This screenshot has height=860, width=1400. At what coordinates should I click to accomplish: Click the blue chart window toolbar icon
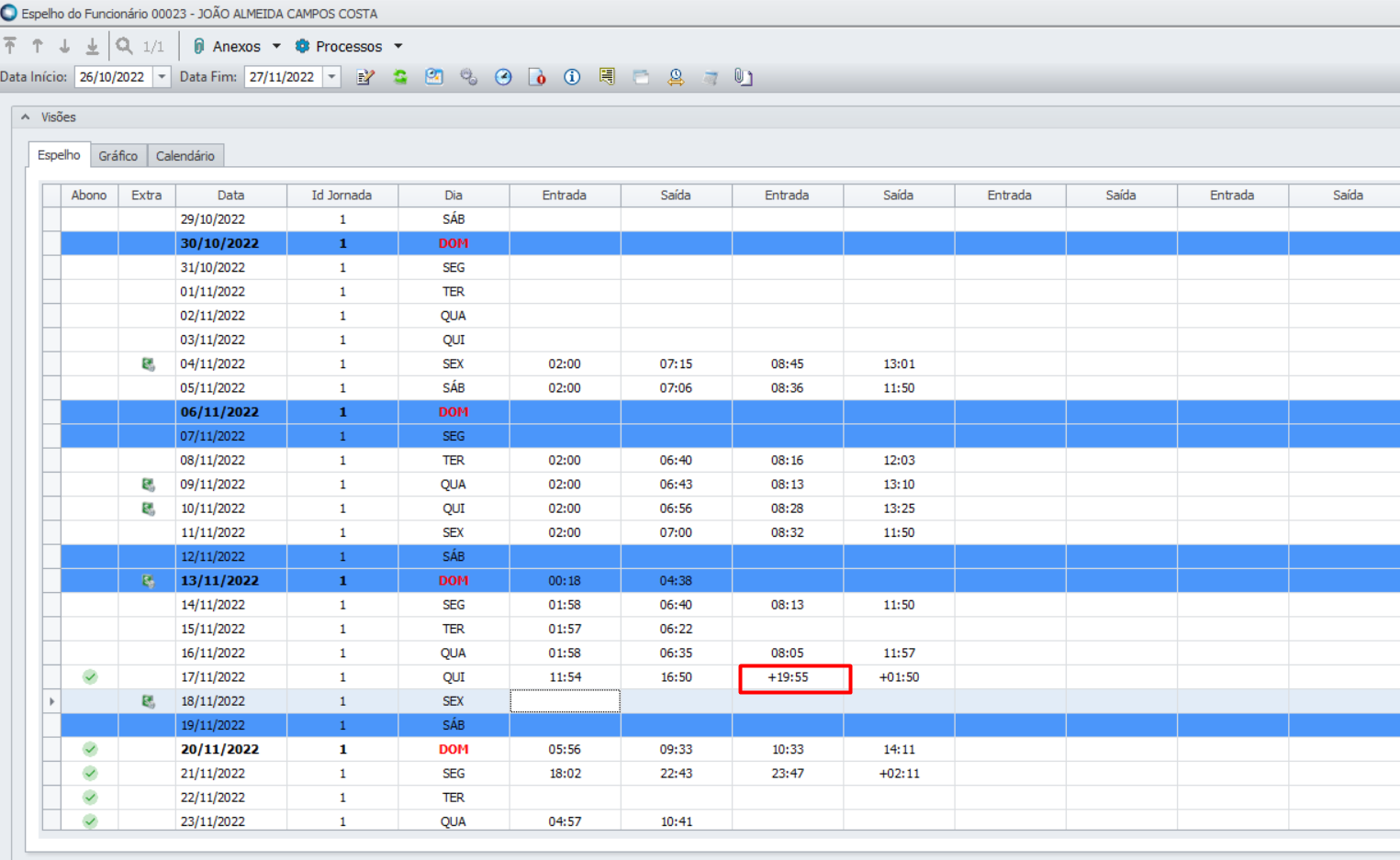[x=434, y=77]
